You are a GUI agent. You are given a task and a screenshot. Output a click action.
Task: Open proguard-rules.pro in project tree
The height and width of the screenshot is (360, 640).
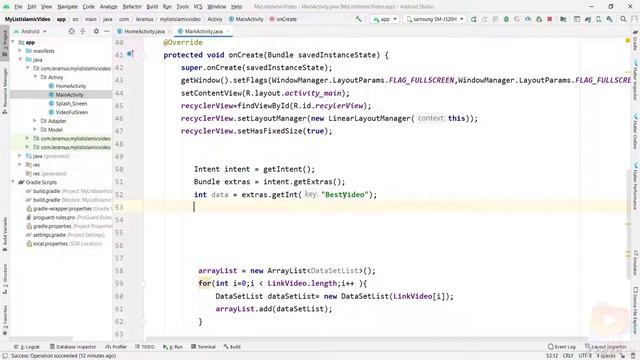pyautogui.click(x=55, y=217)
